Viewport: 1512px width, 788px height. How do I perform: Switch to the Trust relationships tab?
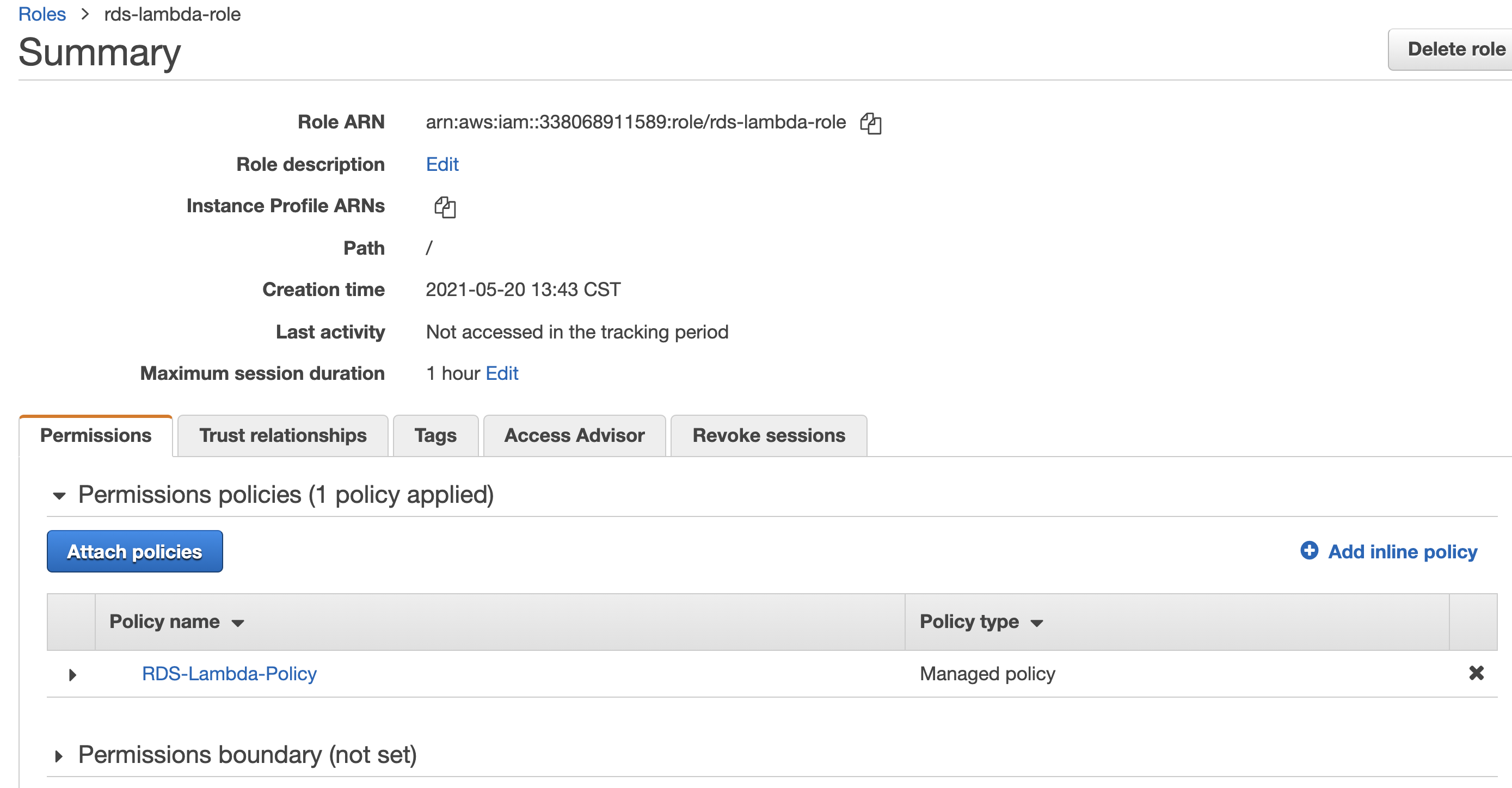(282, 435)
